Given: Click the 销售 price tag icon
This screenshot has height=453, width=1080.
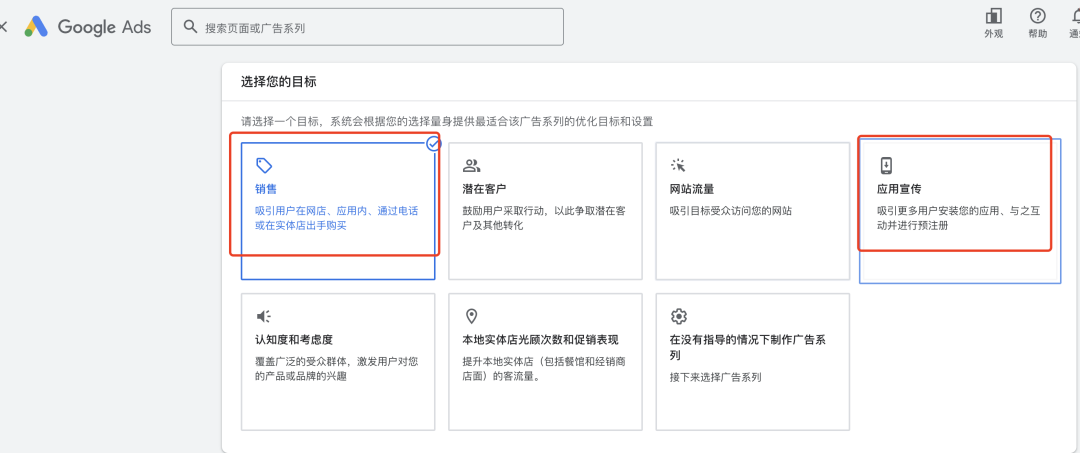Looking at the screenshot, I should (x=264, y=165).
